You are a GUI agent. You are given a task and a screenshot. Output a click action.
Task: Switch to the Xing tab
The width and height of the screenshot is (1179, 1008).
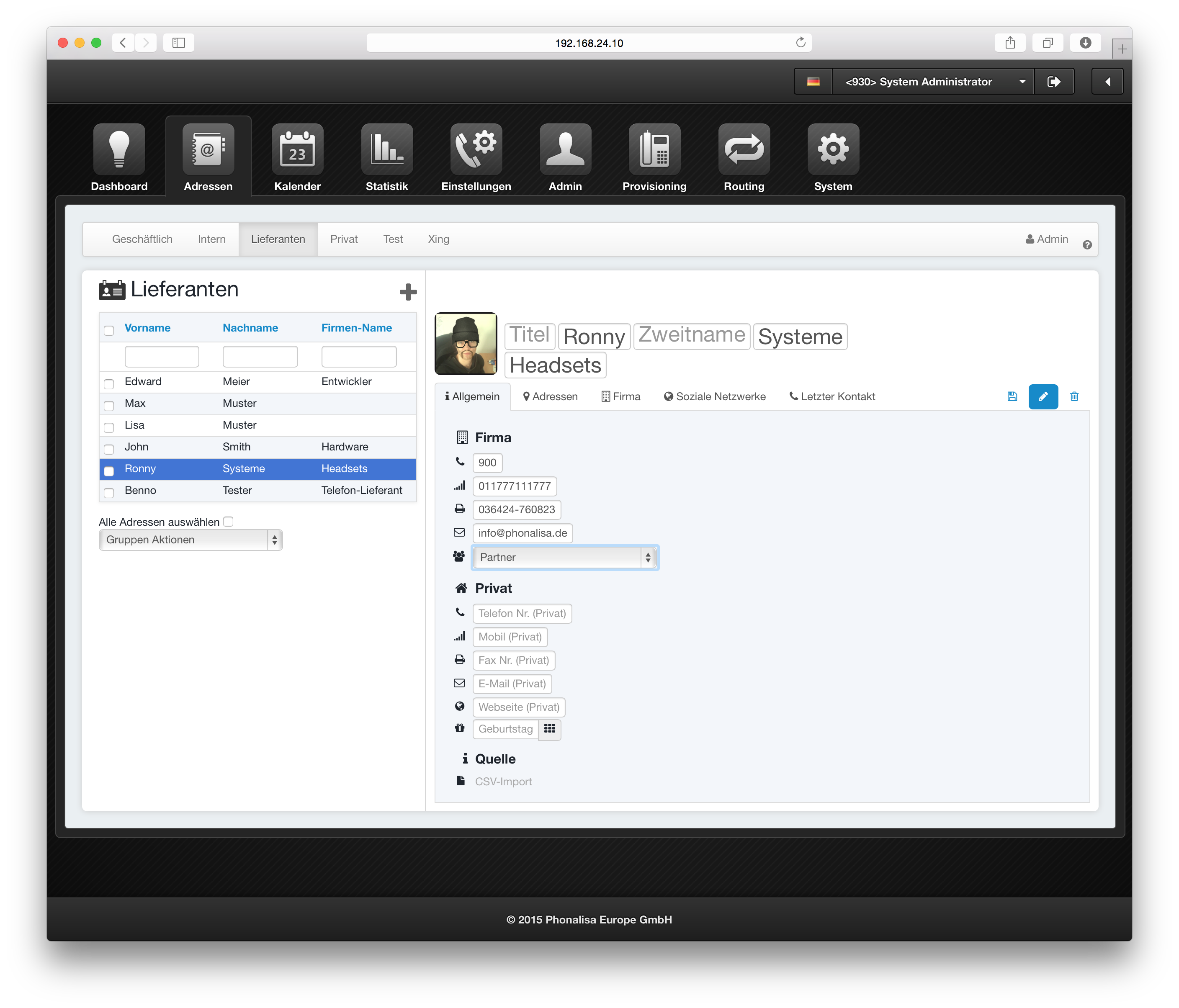click(439, 239)
